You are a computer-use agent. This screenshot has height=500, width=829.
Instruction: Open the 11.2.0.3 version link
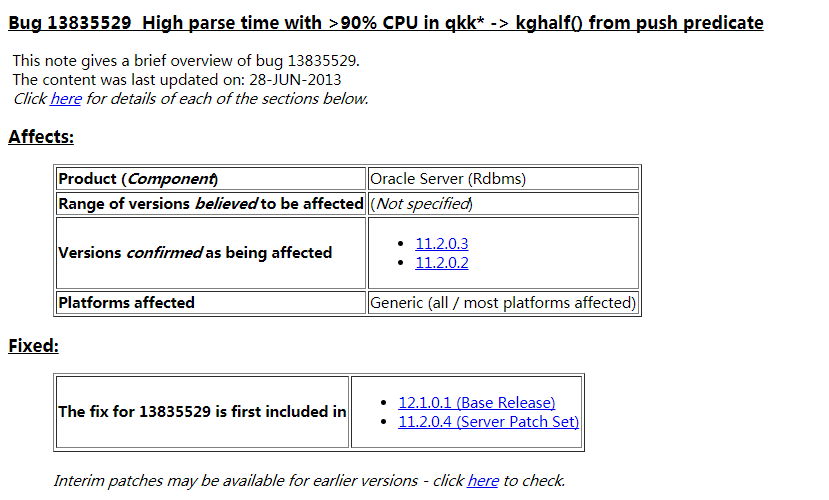pyautogui.click(x=442, y=243)
